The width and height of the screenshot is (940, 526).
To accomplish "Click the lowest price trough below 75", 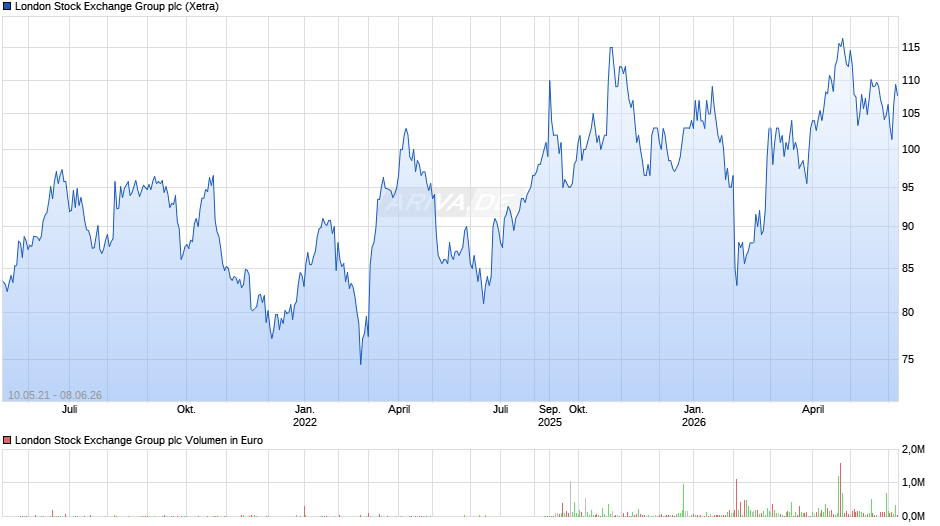I will pyautogui.click(x=361, y=363).
